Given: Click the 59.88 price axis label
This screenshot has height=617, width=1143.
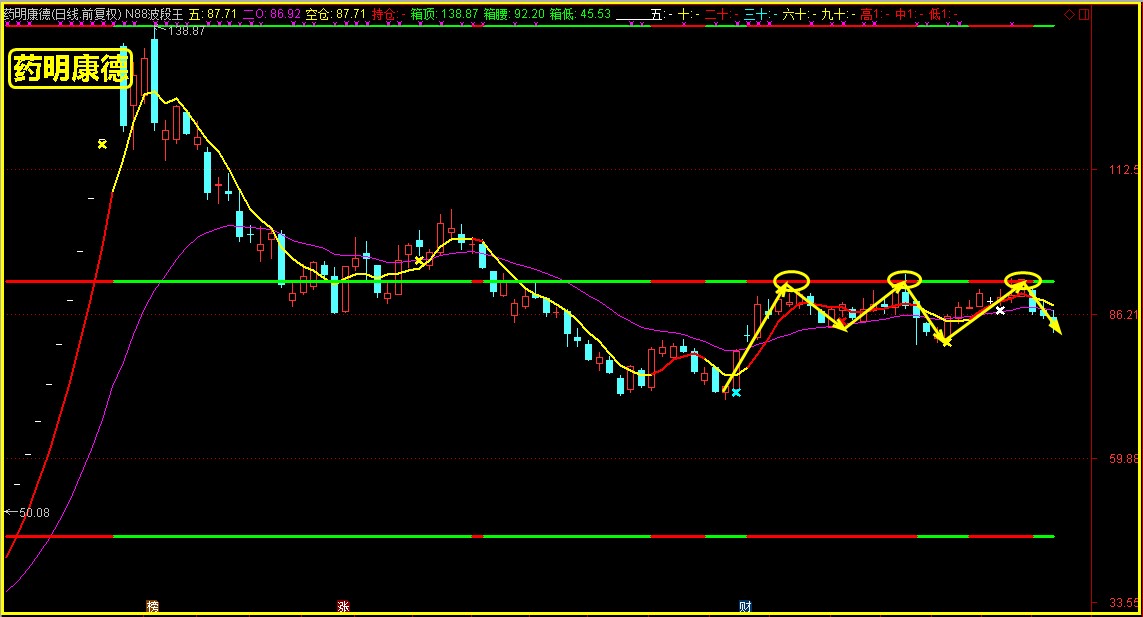Looking at the screenshot, I should click(1123, 459).
